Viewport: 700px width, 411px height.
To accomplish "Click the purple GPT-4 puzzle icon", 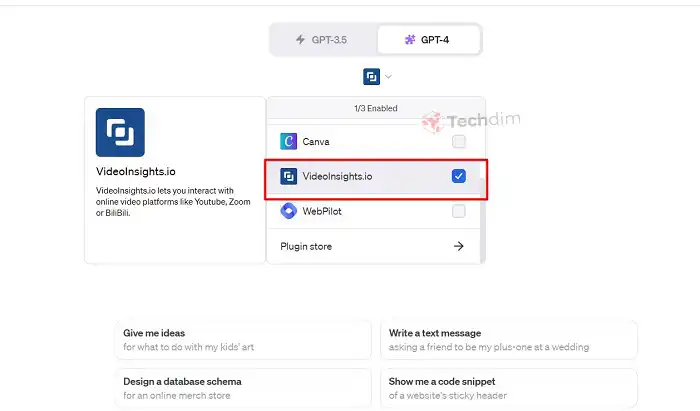I will click(410, 40).
